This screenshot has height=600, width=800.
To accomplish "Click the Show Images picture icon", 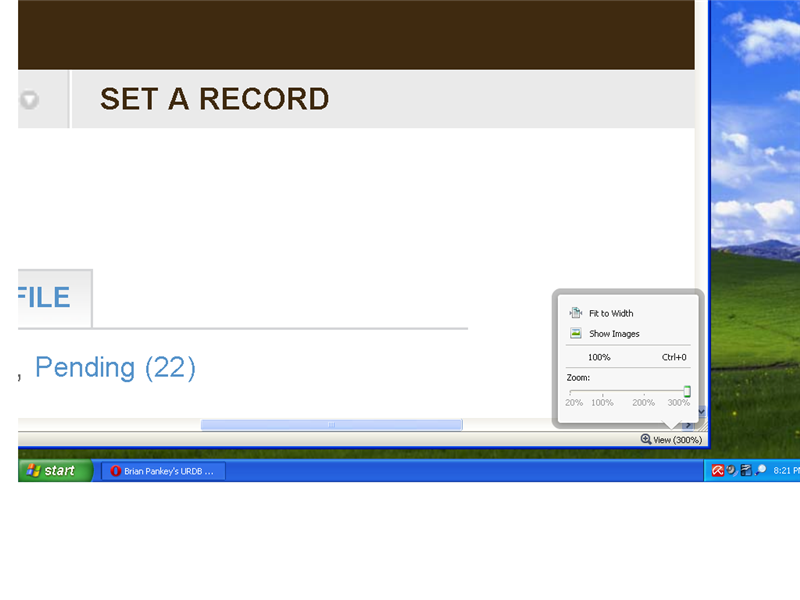I will pyautogui.click(x=576, y=332).
